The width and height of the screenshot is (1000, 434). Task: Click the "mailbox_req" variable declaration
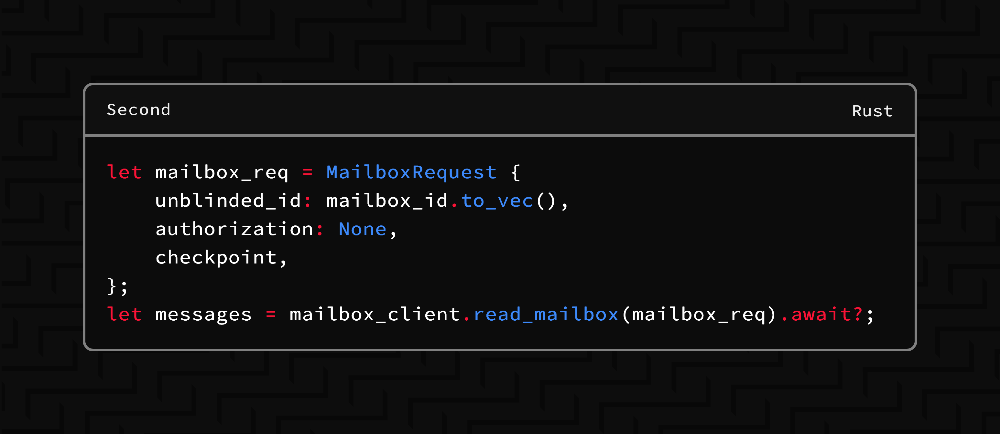click(222, 172)
